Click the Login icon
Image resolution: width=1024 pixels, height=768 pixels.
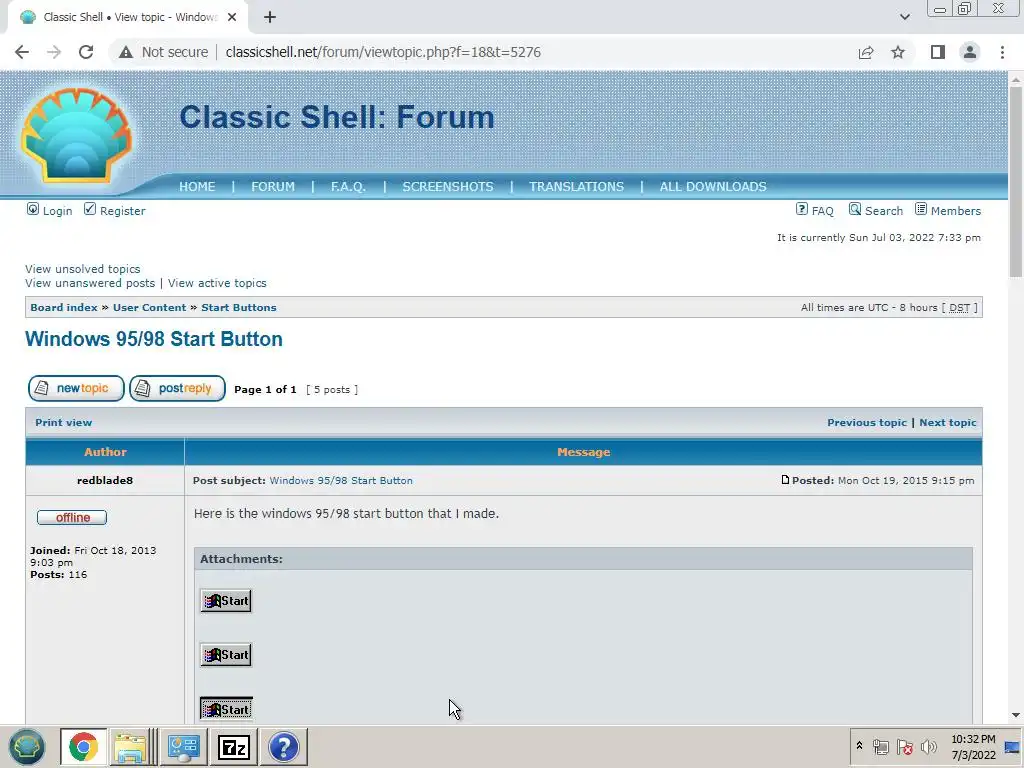[33, 209]
